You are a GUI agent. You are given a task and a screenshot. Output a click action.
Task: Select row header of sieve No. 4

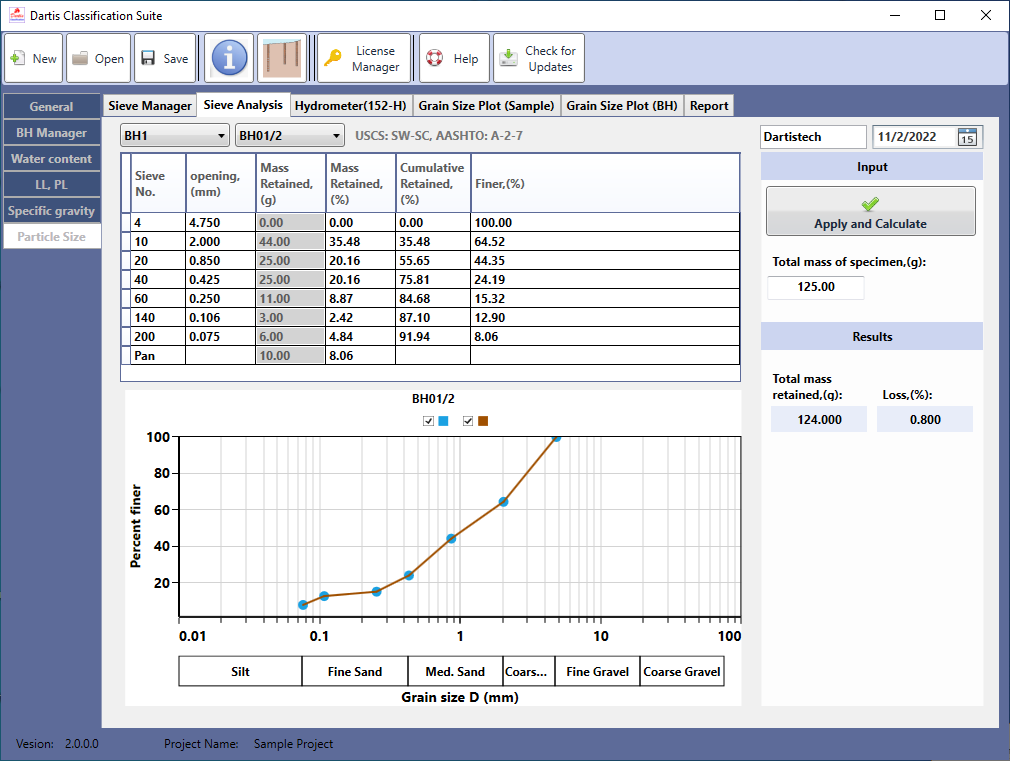click(126, 222)
